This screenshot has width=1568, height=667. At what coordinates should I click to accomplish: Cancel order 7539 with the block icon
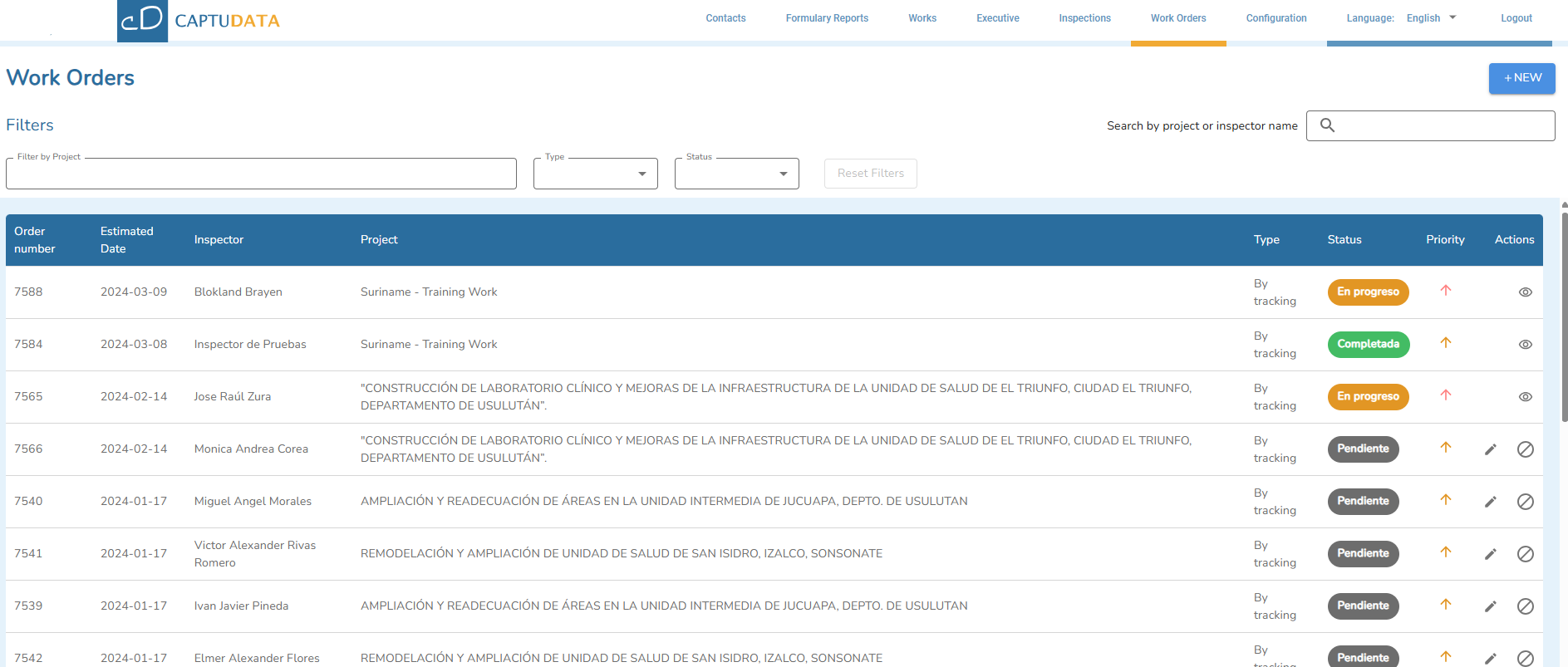point(1525,606)
